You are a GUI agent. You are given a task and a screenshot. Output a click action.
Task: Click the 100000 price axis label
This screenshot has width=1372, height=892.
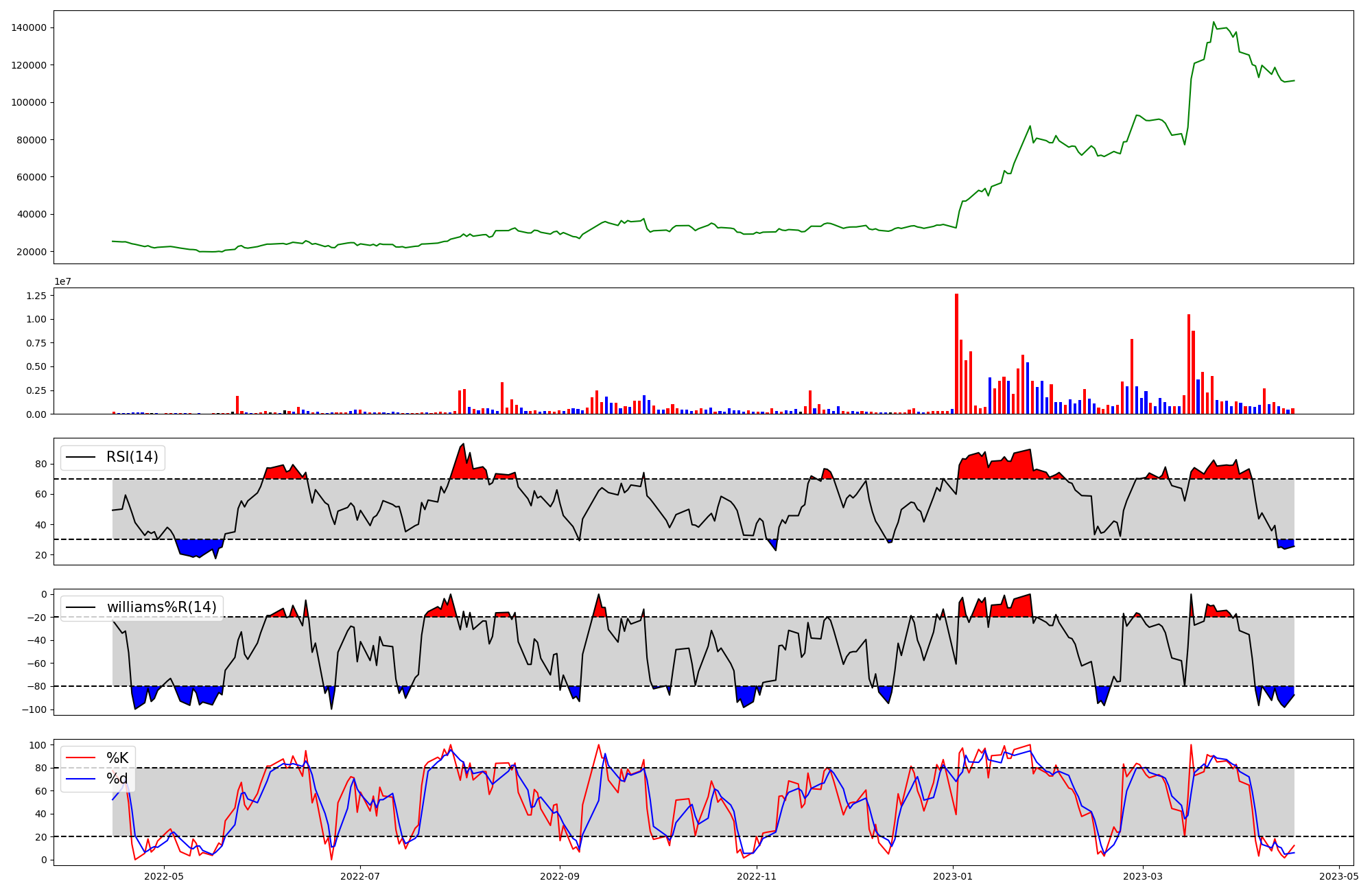coord(29,103)
